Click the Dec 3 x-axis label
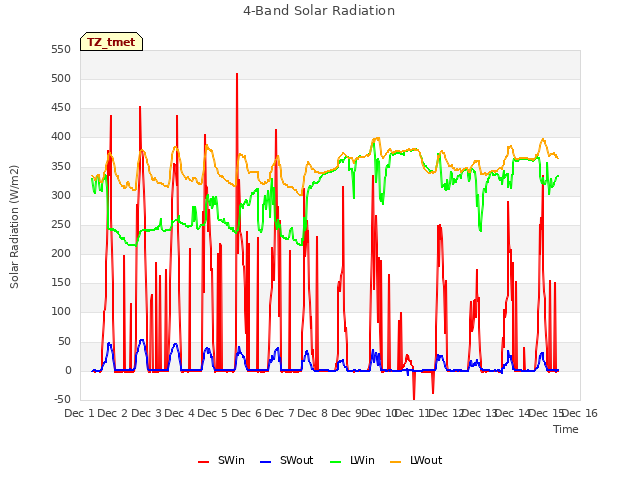This screenshot has width=640, height=480. point(146,413)
